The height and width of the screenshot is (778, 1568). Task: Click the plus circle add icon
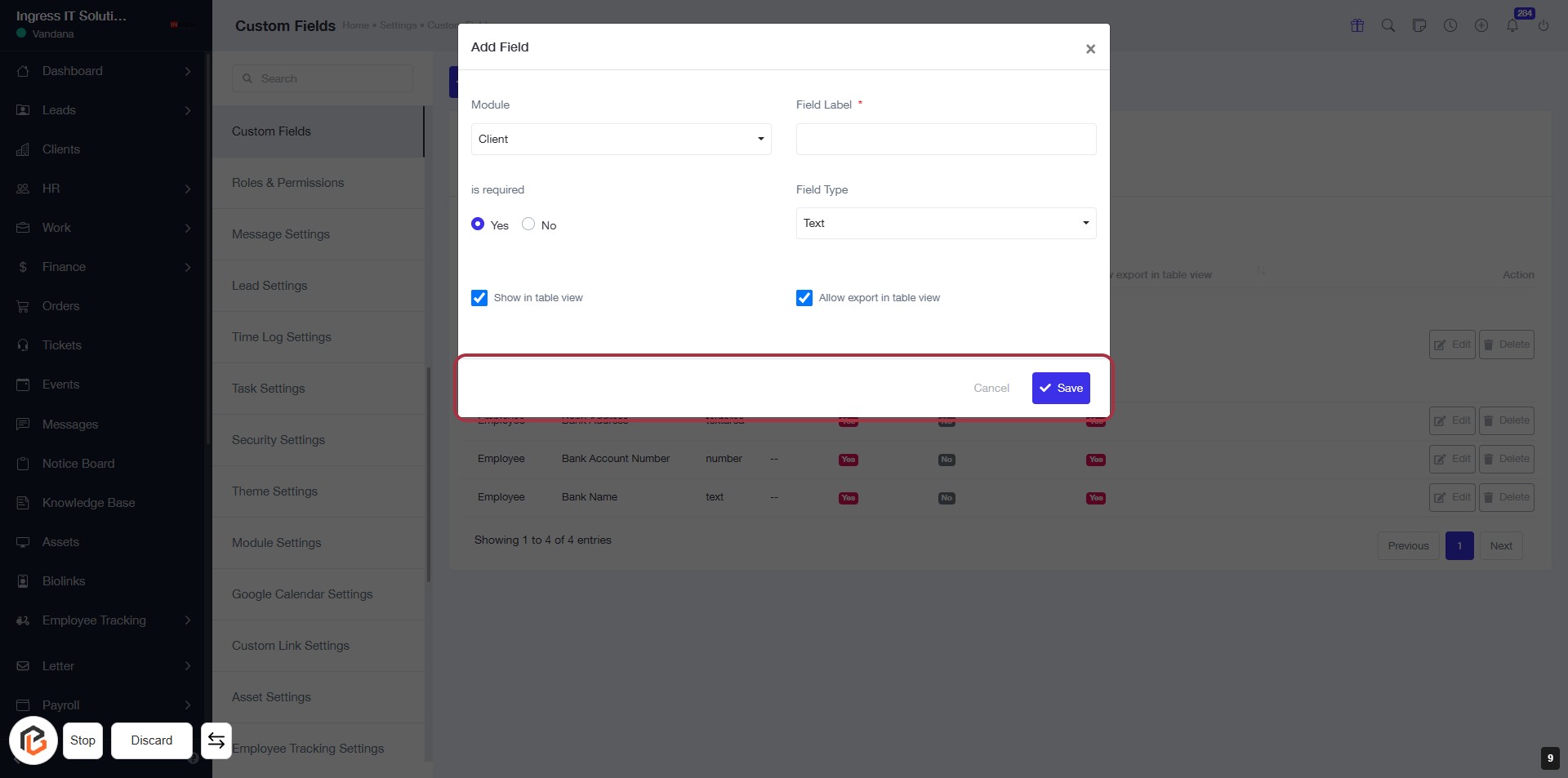click(1481, 25)
